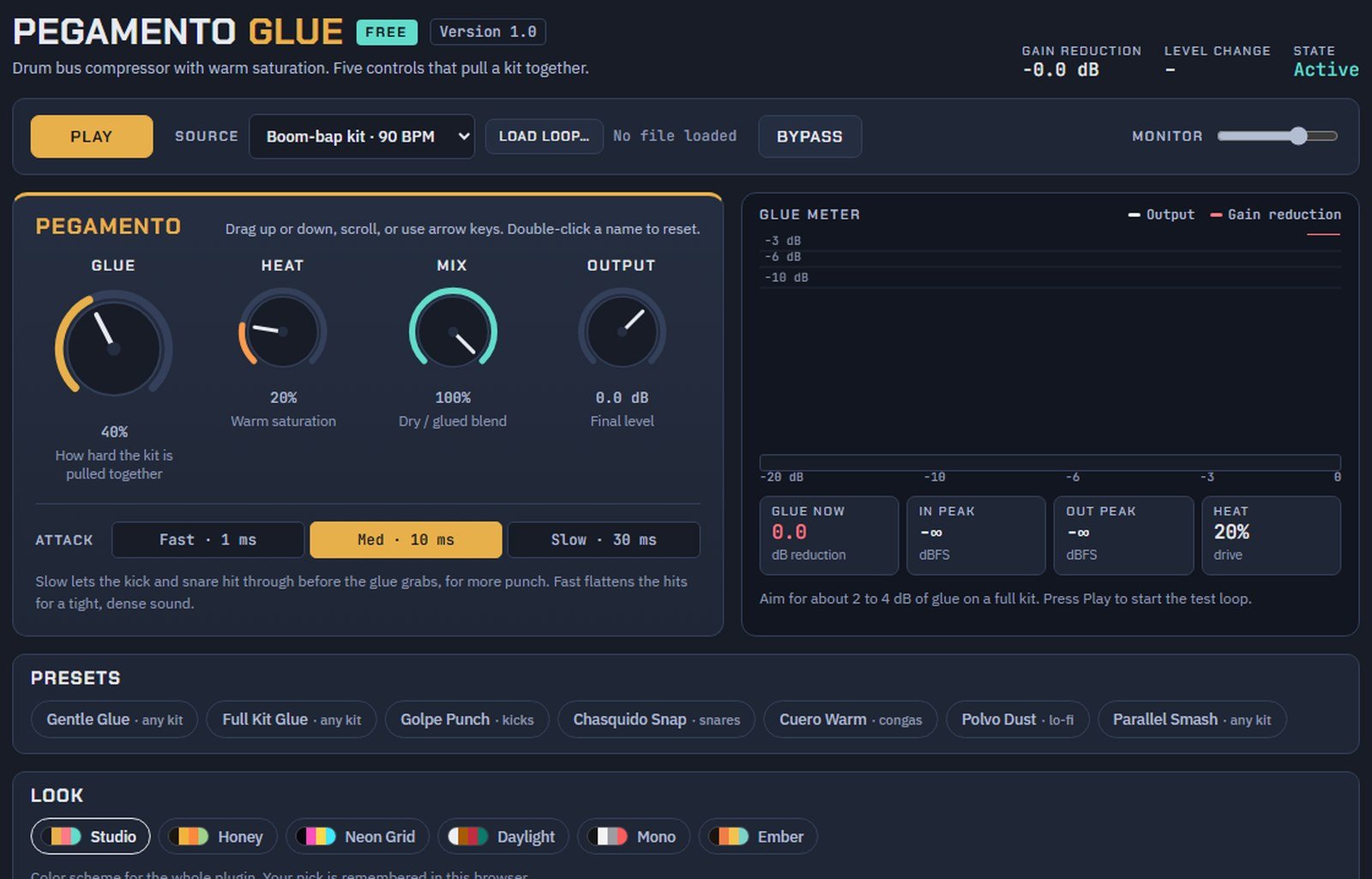1372x879 pixels.
Task: Choose the Honey color look
Action: coord(218,836)
